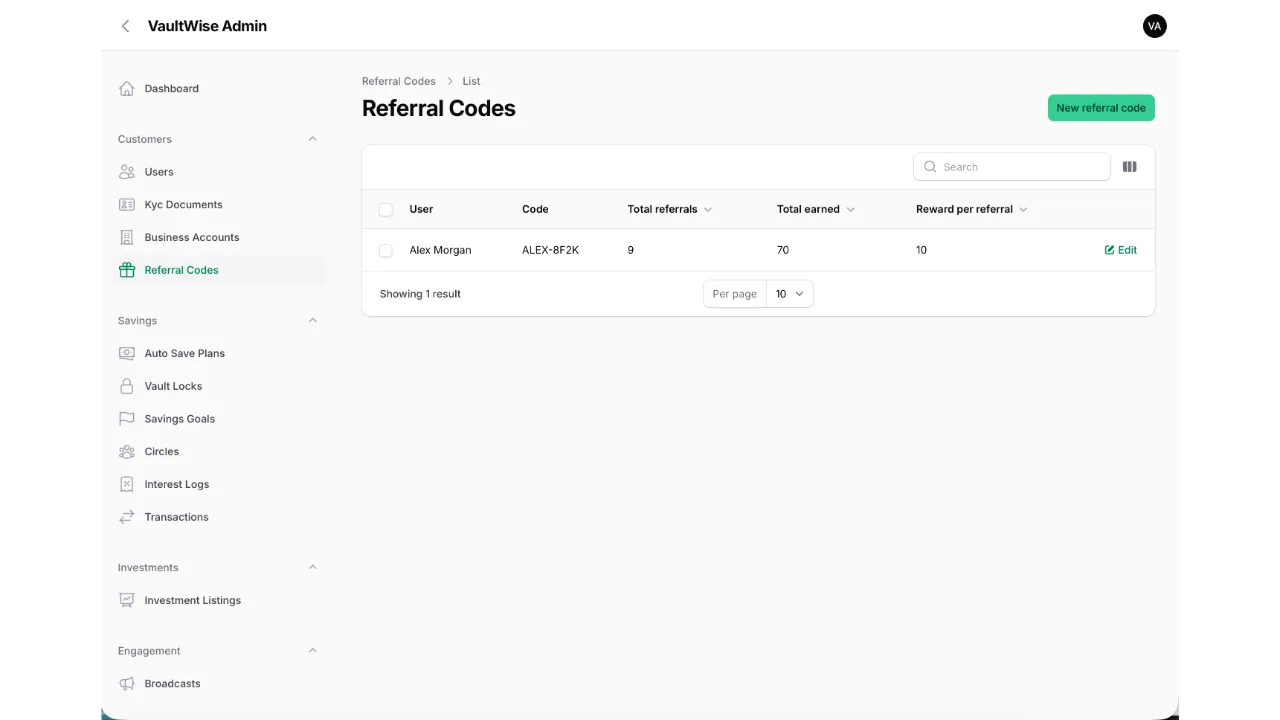Click the Users people icon
Viewport: 1280px width, 720px height.
(x=127, y=171)
